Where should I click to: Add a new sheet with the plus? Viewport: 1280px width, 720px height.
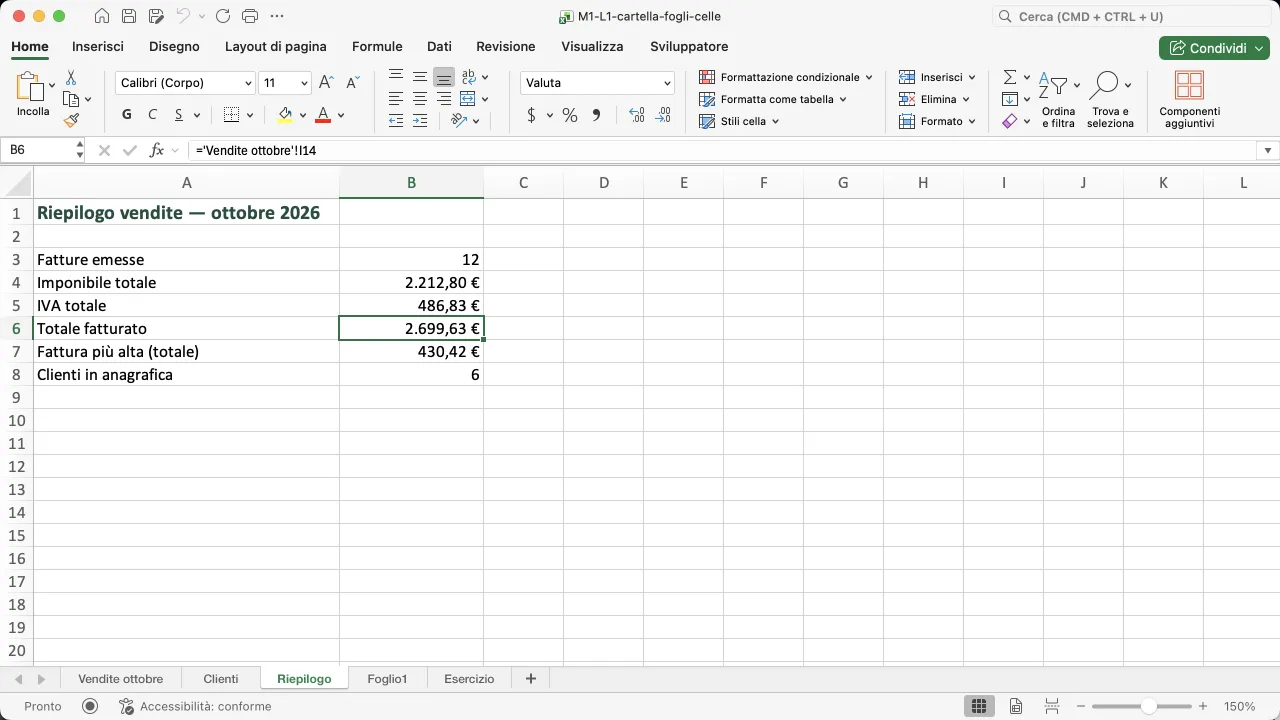(531, 678)
